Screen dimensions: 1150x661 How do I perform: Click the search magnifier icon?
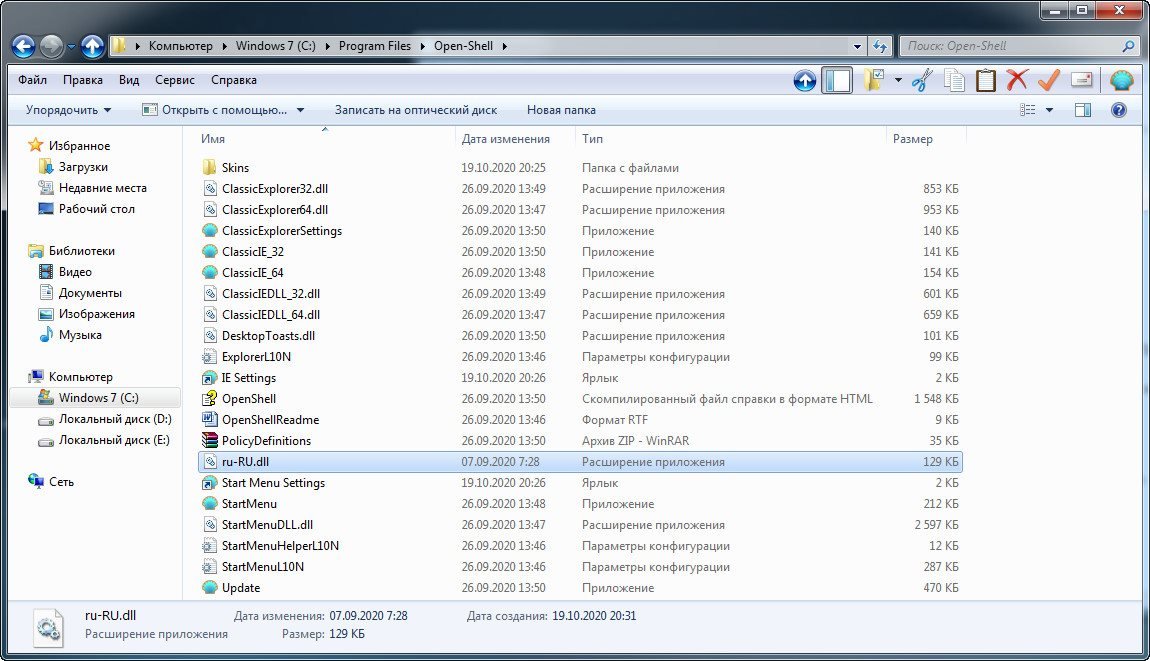(1128, 46)
